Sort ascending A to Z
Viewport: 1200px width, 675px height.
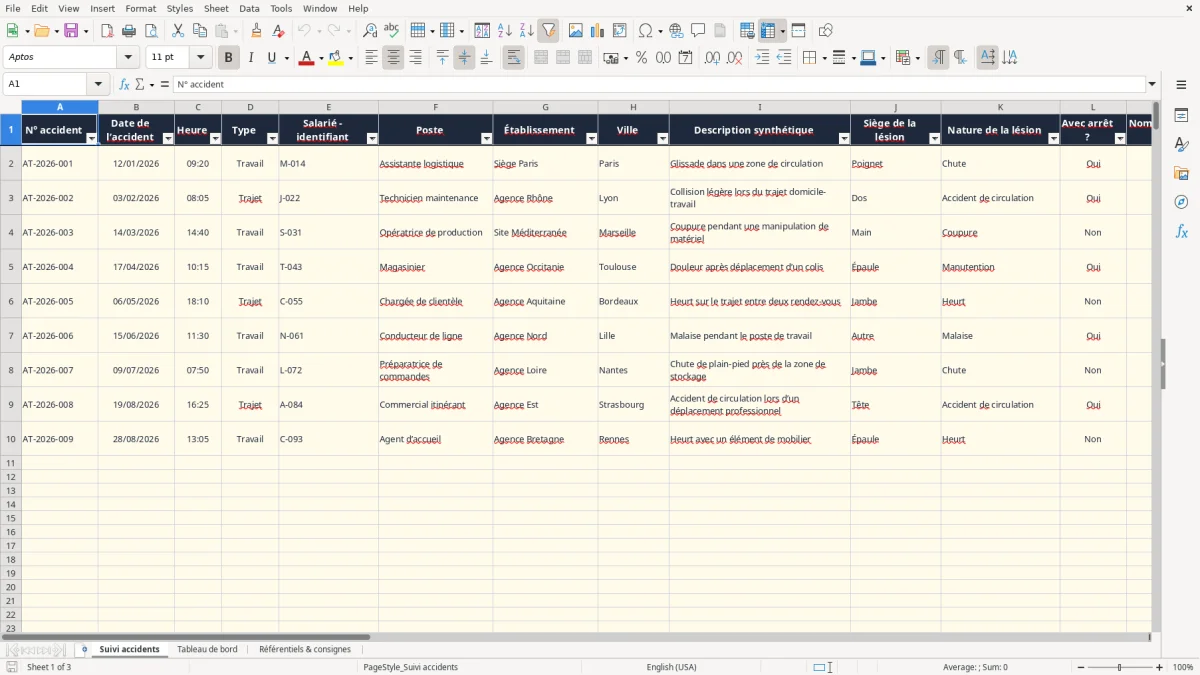point(504,31)
